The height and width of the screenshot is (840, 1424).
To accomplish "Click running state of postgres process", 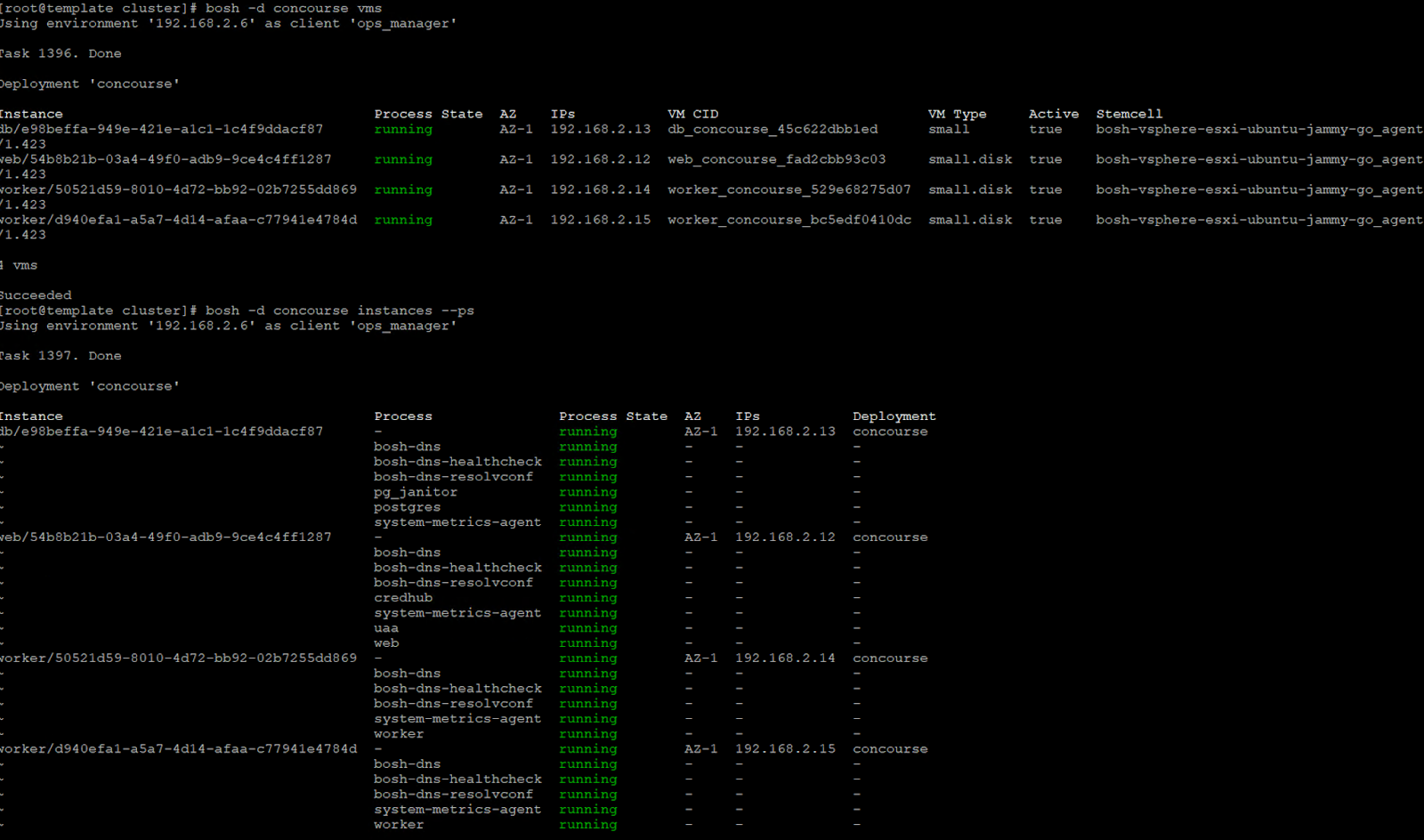I will tap(588, 507).
